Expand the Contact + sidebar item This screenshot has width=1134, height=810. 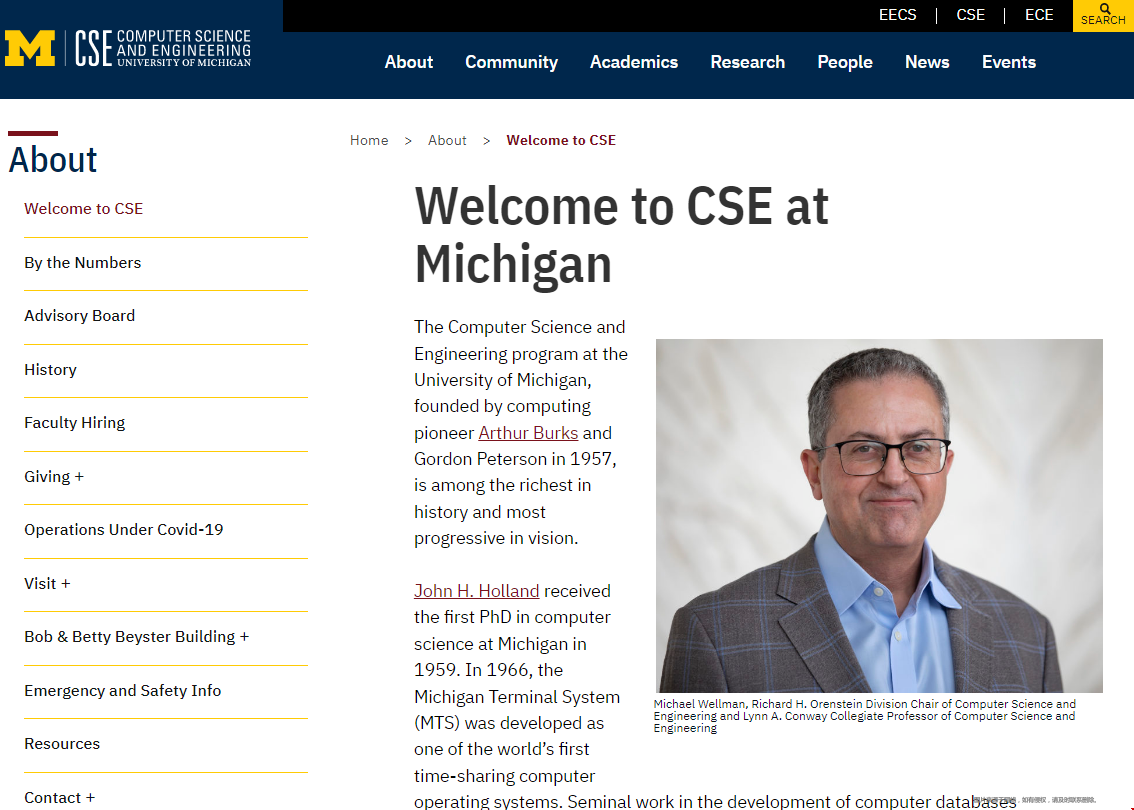pyautogui.click(x=59, y=797)
